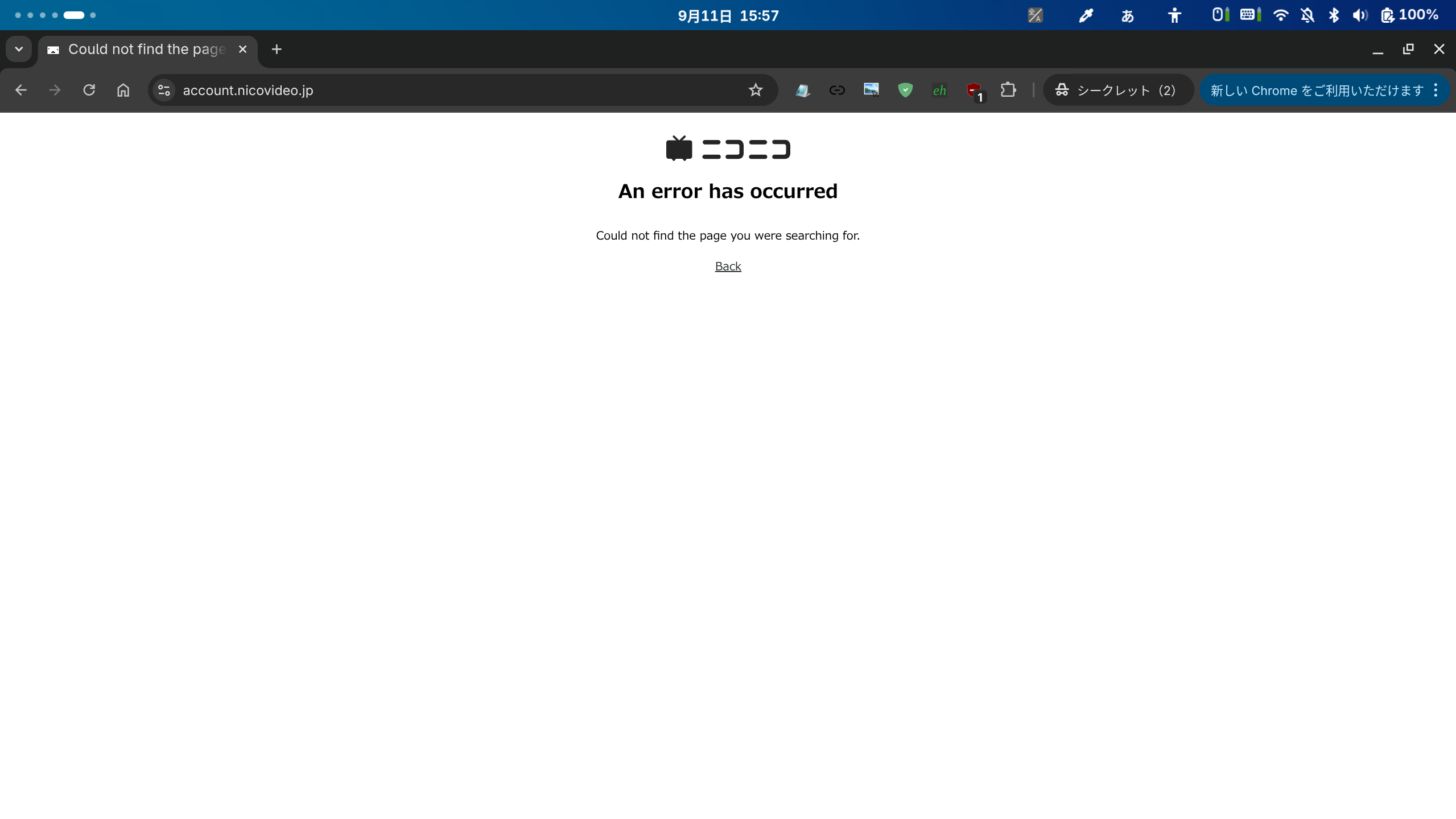Open the battery 100% indicator
Screen dimensions: 1456x819
(1410, 15)
